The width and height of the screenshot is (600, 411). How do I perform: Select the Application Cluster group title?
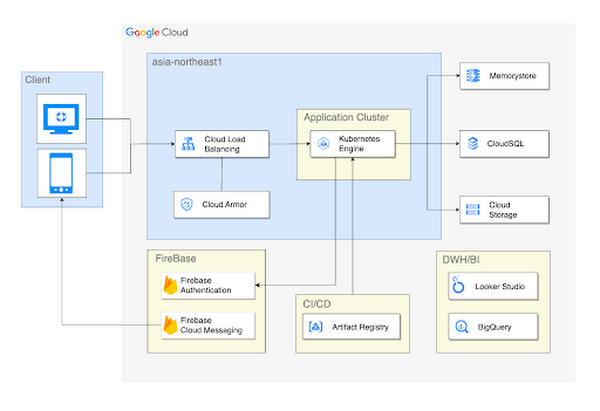346,117
